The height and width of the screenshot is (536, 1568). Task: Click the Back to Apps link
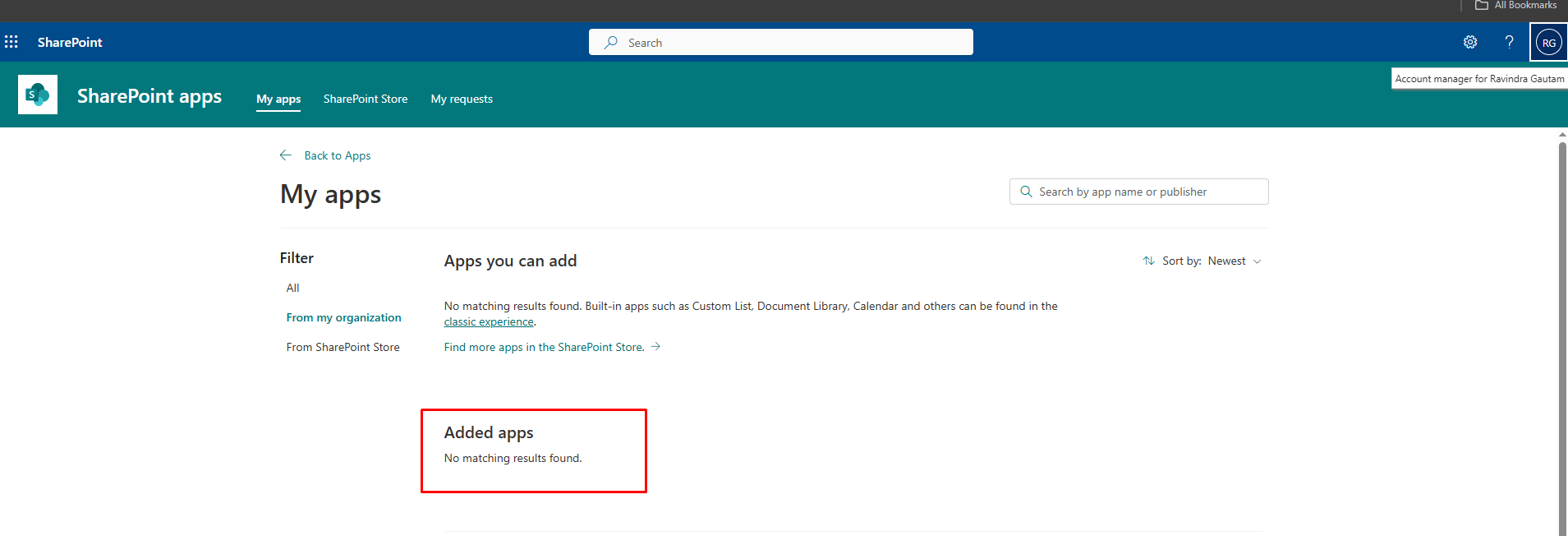[x=338, y=155]
